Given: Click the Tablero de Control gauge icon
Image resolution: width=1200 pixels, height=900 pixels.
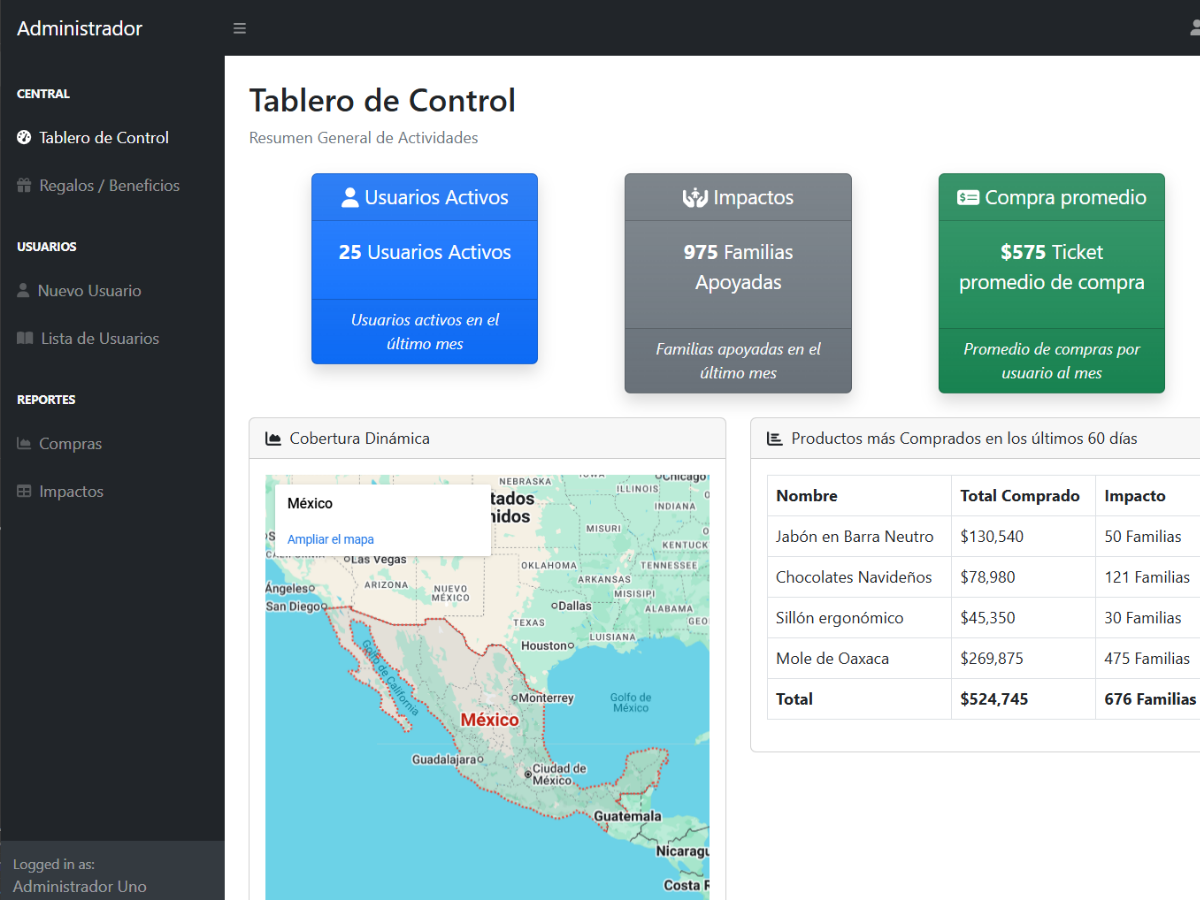Looking at the screenshot, I should 24,138.
